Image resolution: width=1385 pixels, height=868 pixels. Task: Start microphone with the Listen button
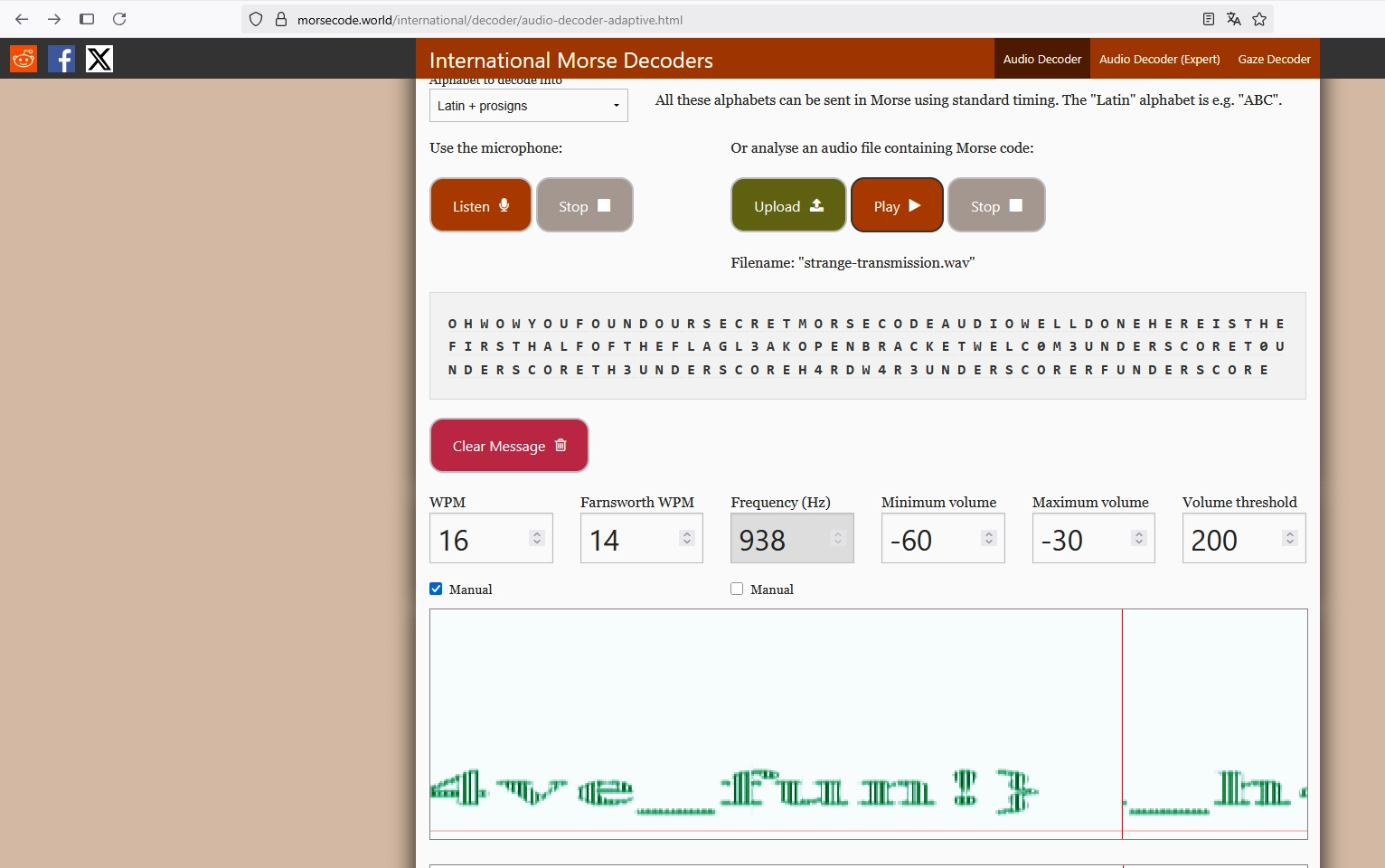(x=481, y=205)
